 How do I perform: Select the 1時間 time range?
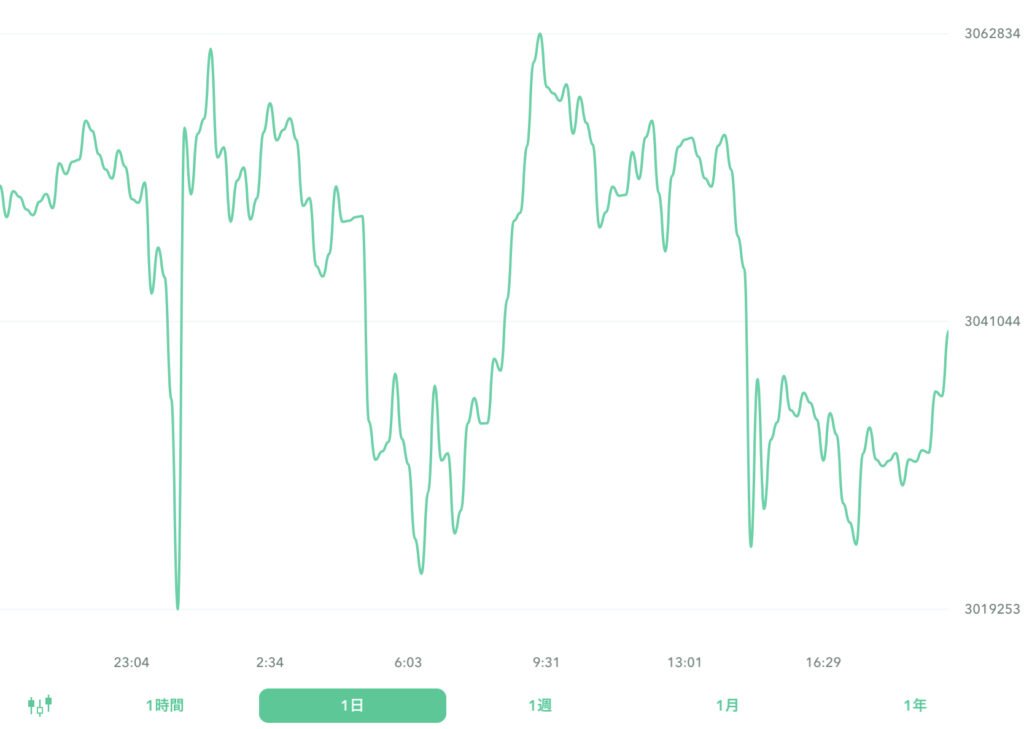click(x=164, y=705)
